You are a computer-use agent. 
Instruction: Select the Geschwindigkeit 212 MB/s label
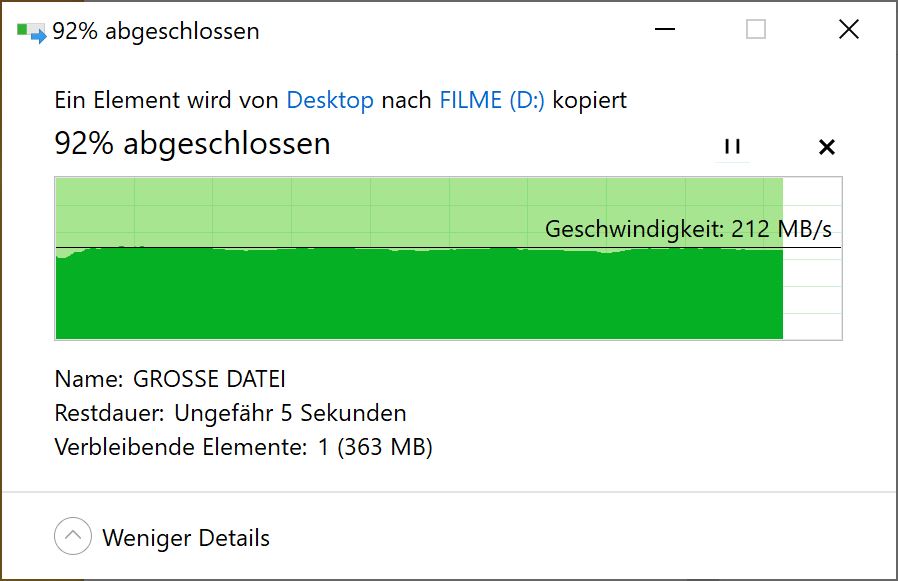click(x=691, y=228)
